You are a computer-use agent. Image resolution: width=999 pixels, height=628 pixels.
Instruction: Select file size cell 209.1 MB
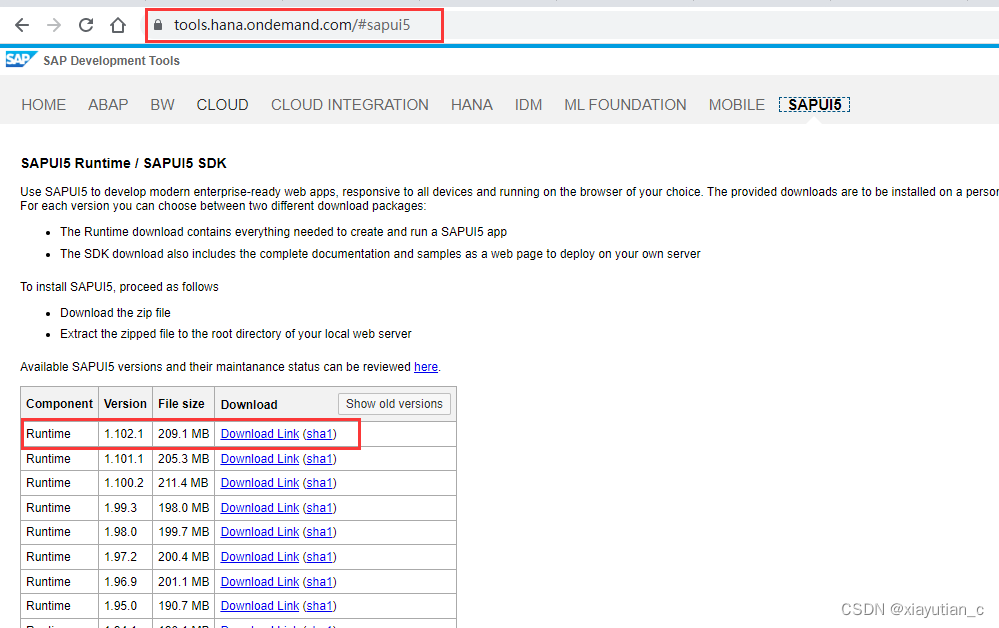click(x=183, y=434)
